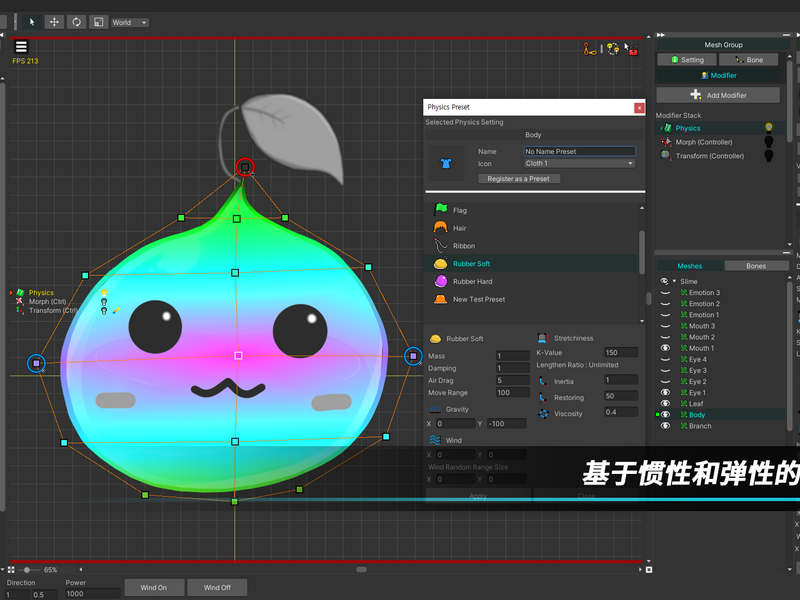Switch to the Modifier tab
This screenshot has height=600, width=800.
click(x=718, y=76)
